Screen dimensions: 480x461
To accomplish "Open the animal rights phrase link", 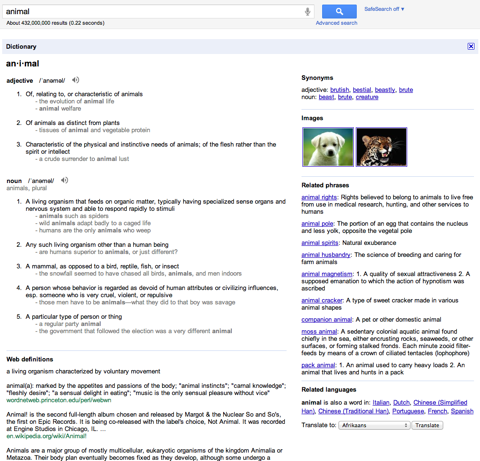I will [319, 197].
